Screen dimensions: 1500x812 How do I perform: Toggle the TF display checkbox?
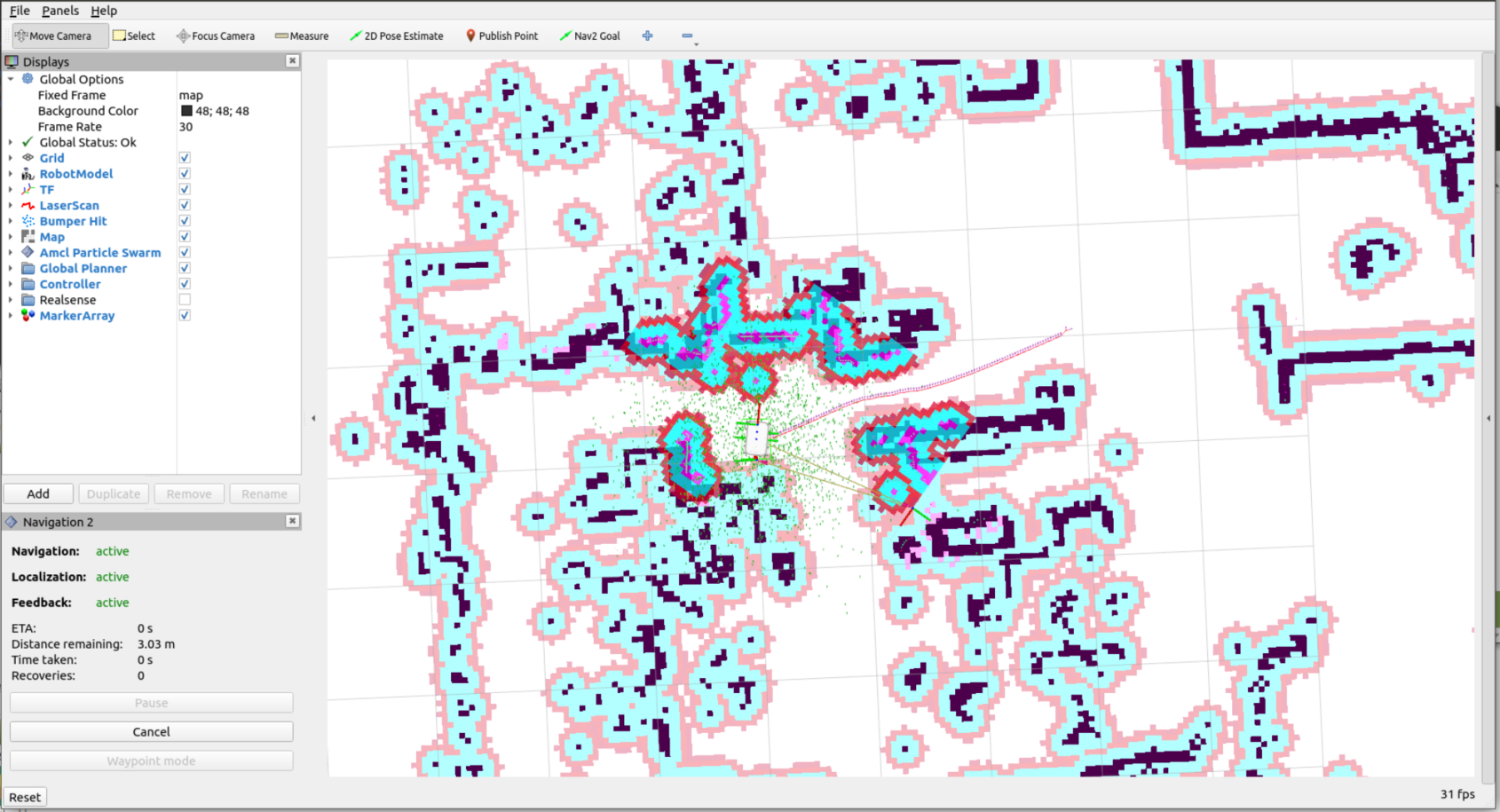pyautogui.click(x=185, y=189)
